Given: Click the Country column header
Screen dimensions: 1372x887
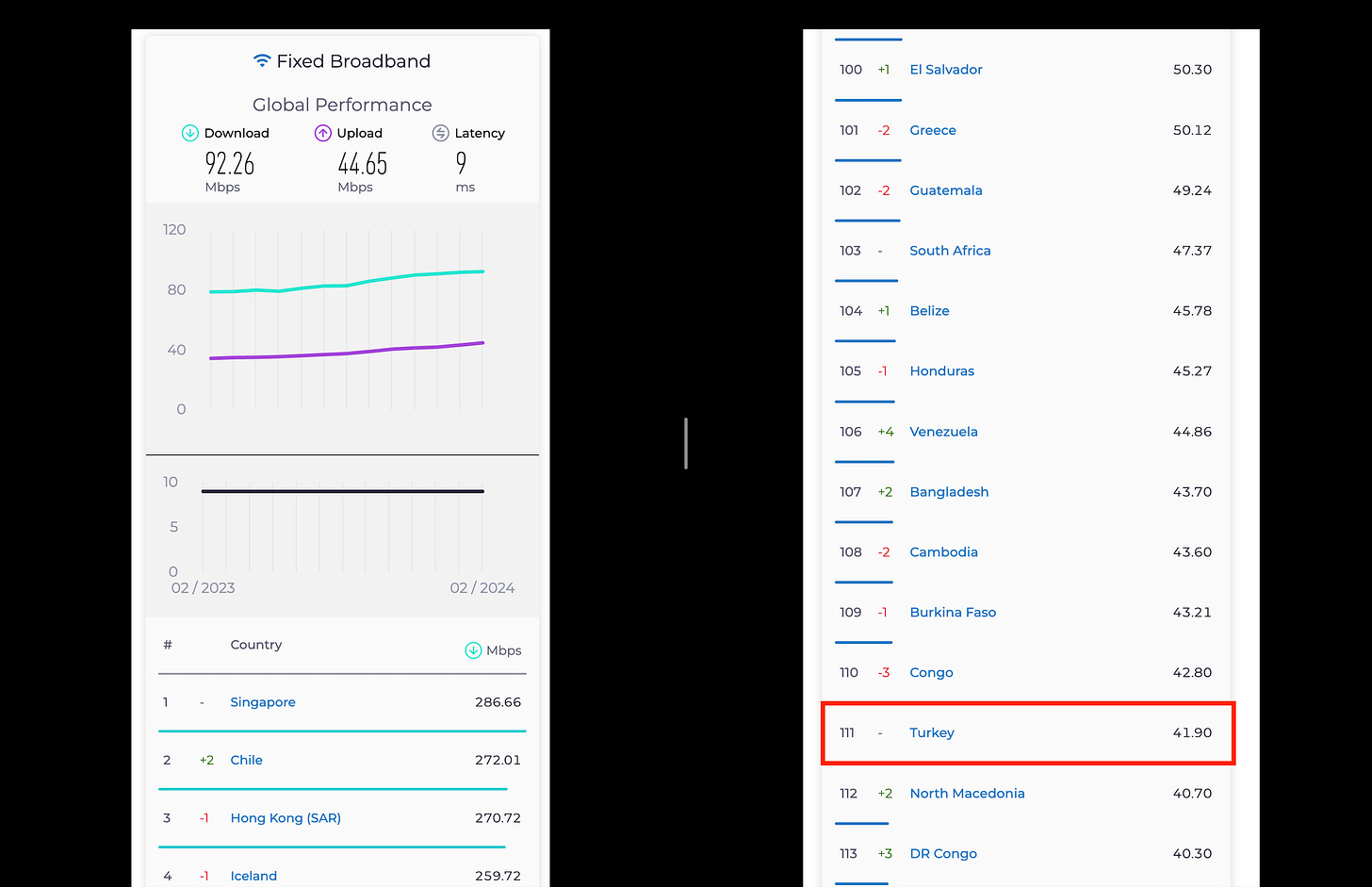Looking at the screenshot, I should [256, 645].
